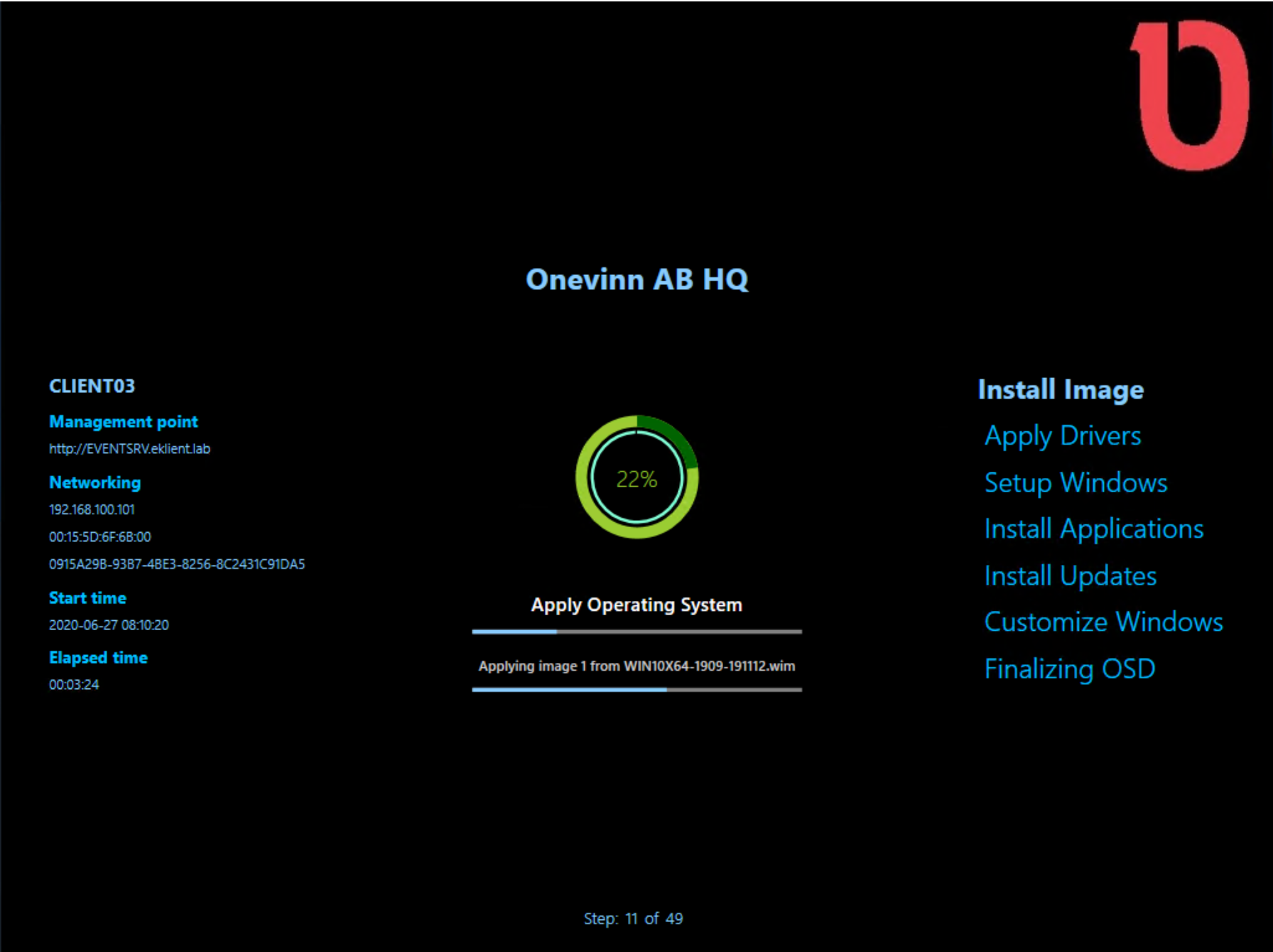The width and height of the screenshot is (1273, 952).
Task: Click the 'Elapsed time' heading
Action: tap(98, 658)
